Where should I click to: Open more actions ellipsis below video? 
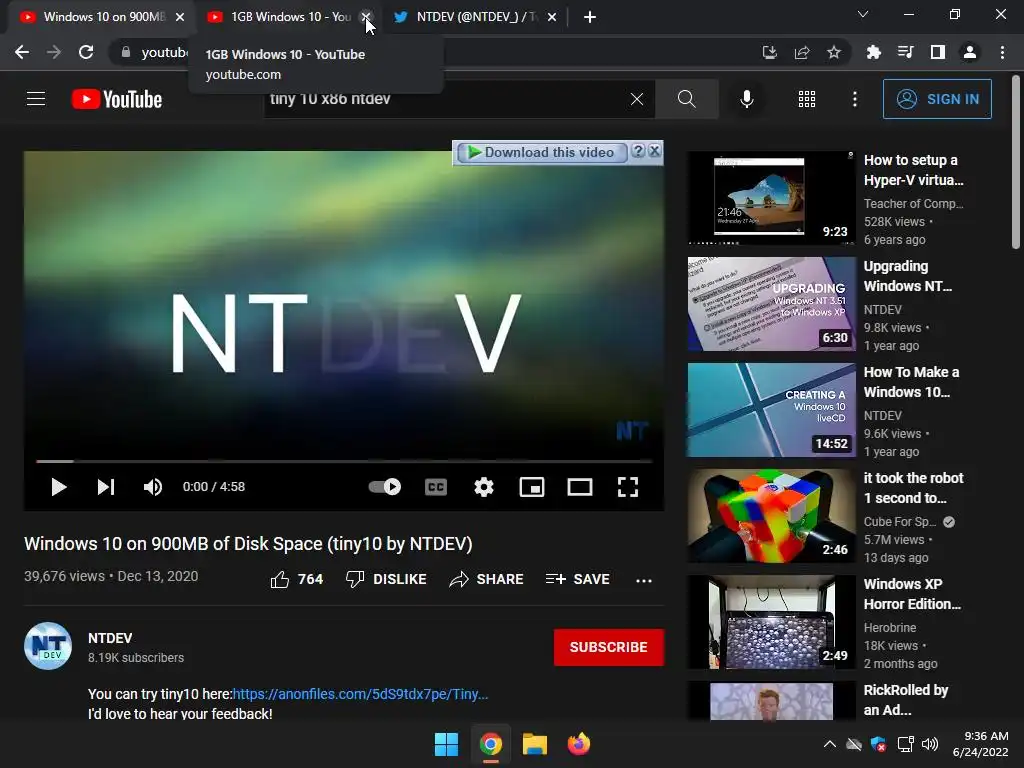point(644,580)
